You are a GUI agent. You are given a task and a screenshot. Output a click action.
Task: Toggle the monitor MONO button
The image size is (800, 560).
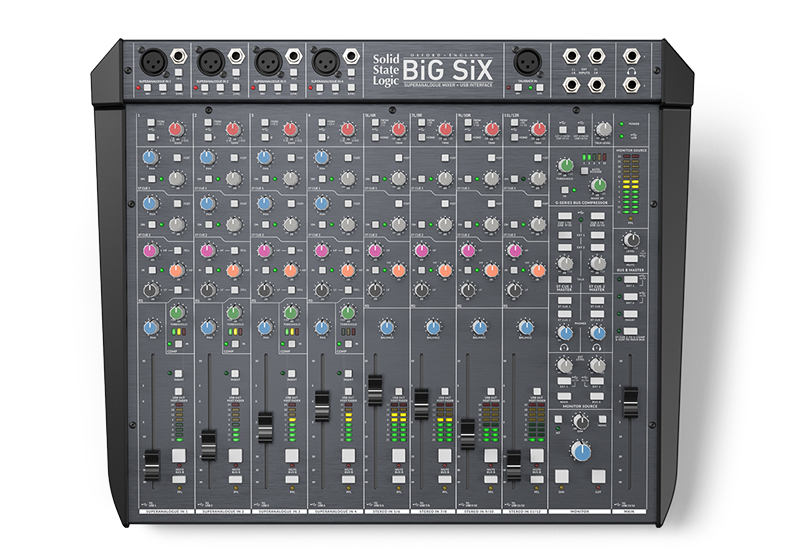(x=602, y=420)
